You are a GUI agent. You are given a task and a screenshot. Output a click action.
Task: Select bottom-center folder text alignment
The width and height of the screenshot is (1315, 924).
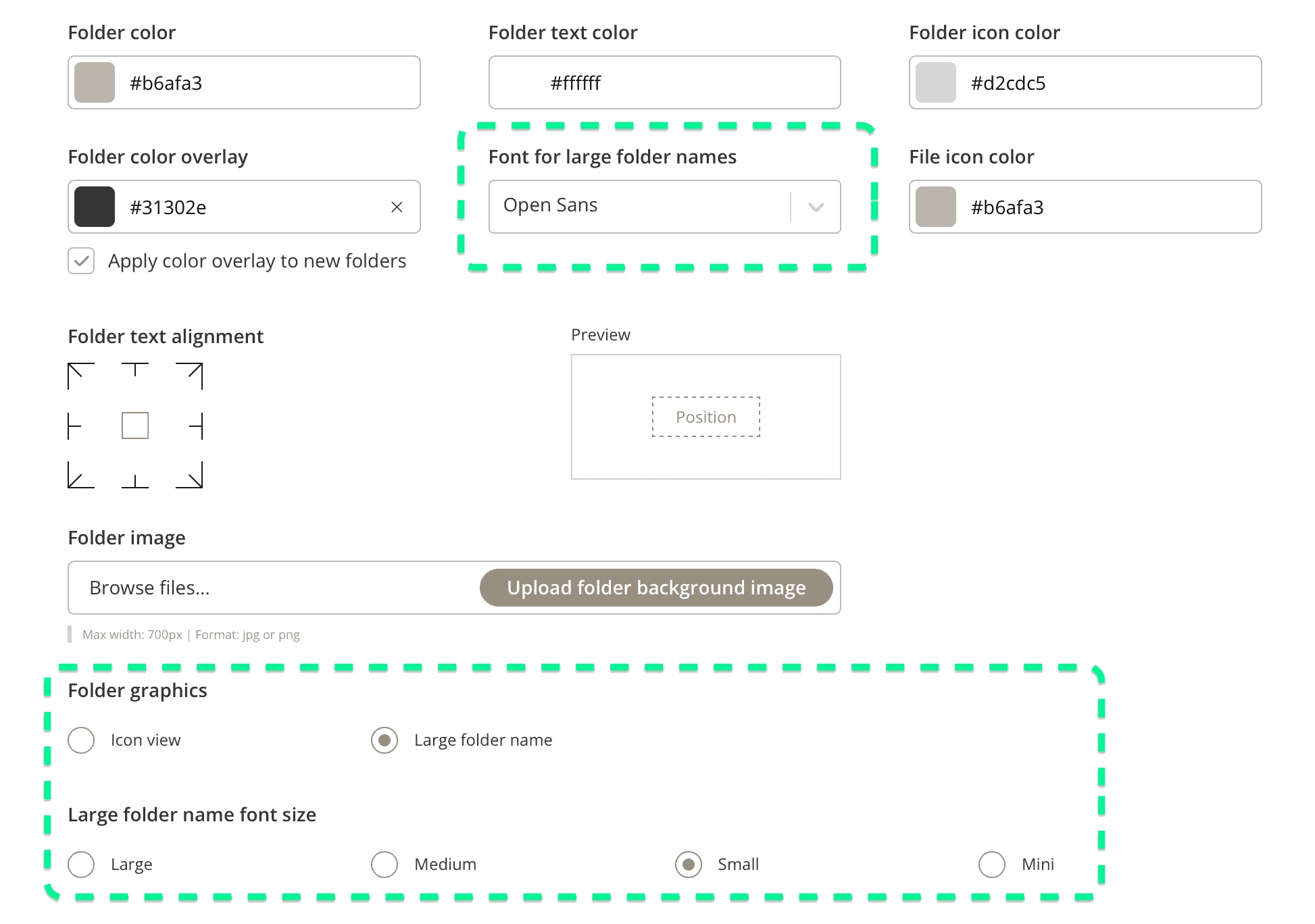[x=135, y=479]
